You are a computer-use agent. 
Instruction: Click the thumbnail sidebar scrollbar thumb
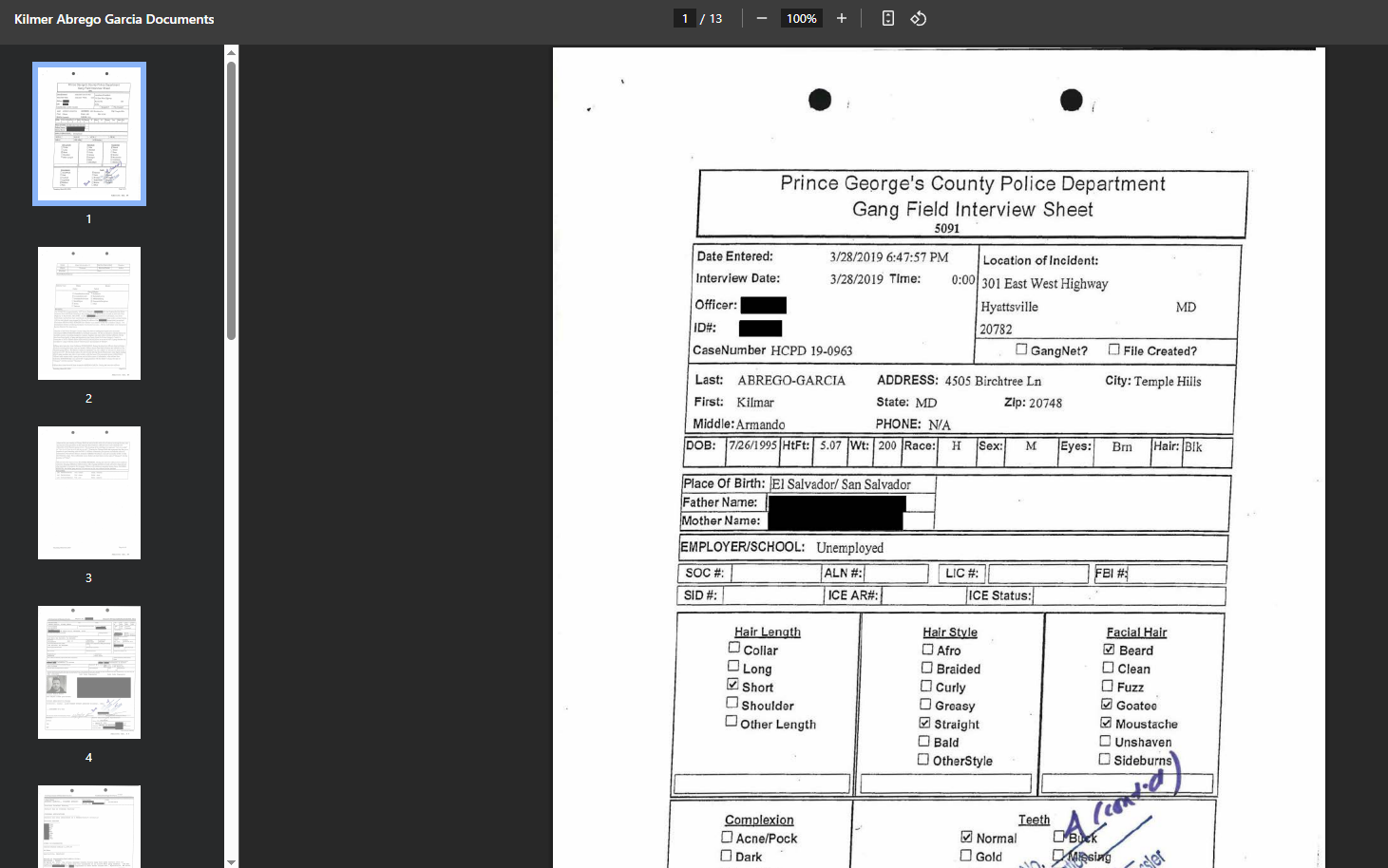tap(231, 200)
